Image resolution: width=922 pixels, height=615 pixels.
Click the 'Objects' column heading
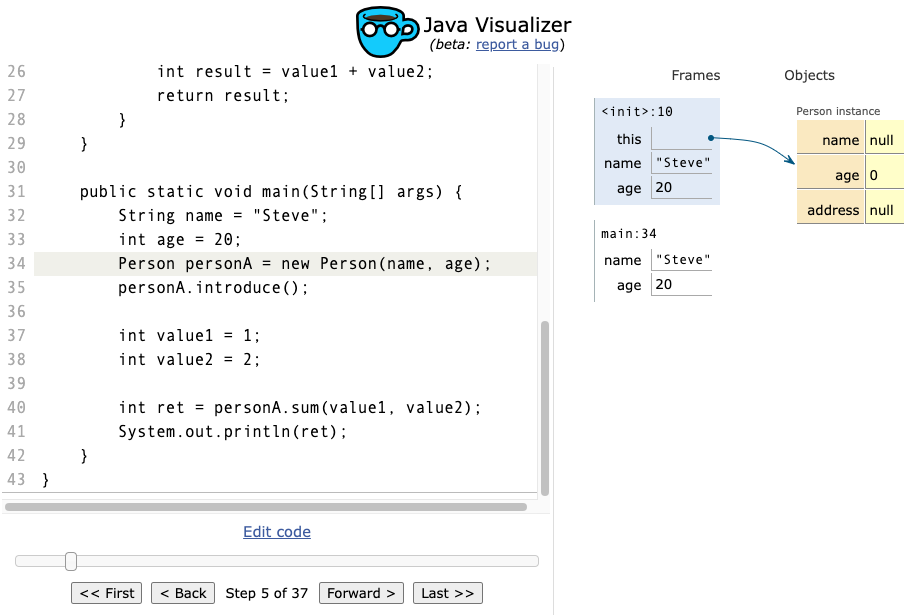click(x=809, y=75)
